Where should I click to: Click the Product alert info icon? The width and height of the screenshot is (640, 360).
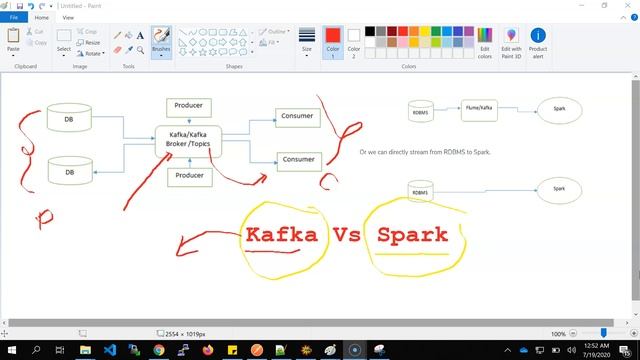click(x=538, y=36)
